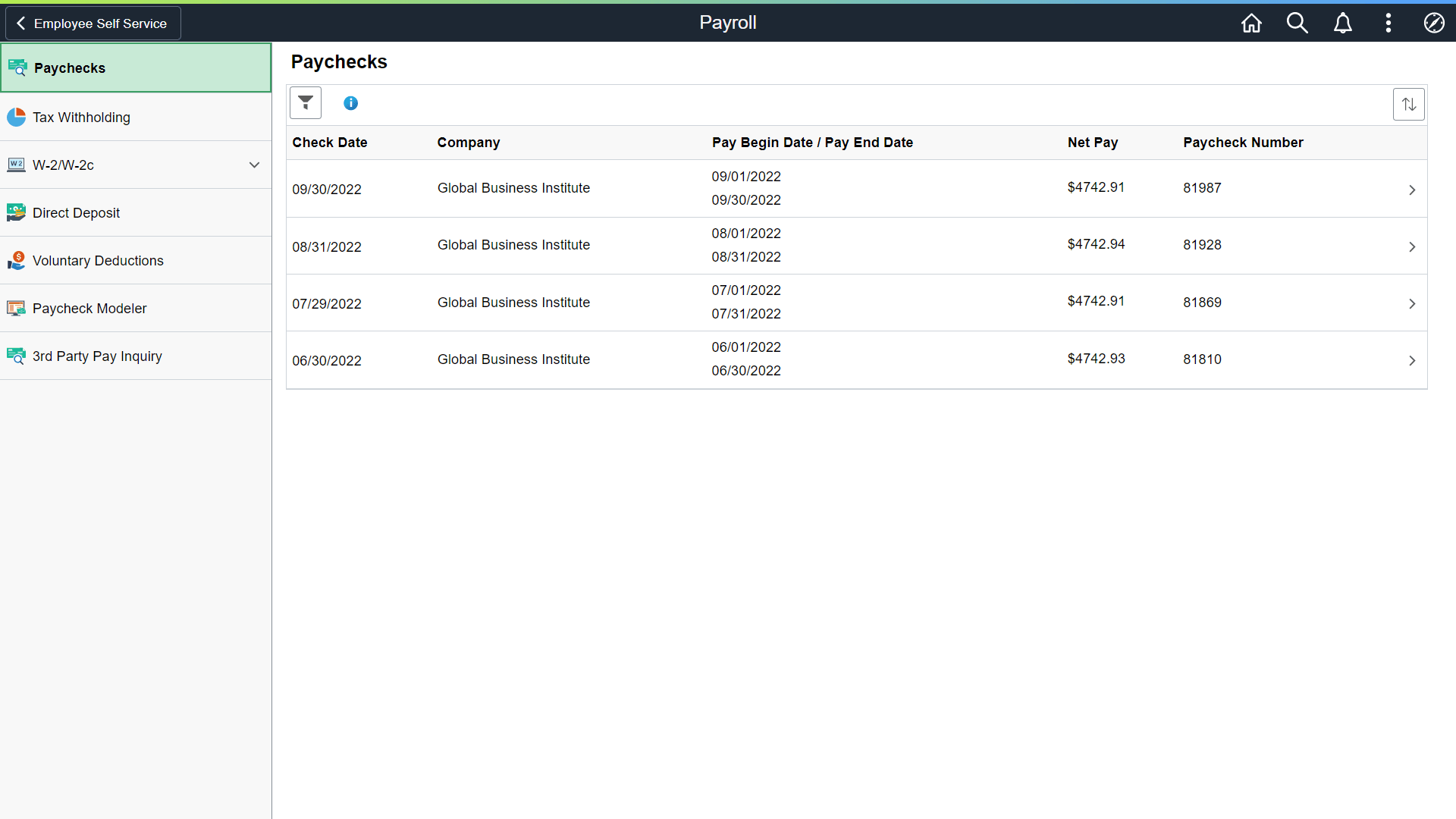Click the Home icon in the header
The height and width of the screenshot is (819, 1456).
1251,23
